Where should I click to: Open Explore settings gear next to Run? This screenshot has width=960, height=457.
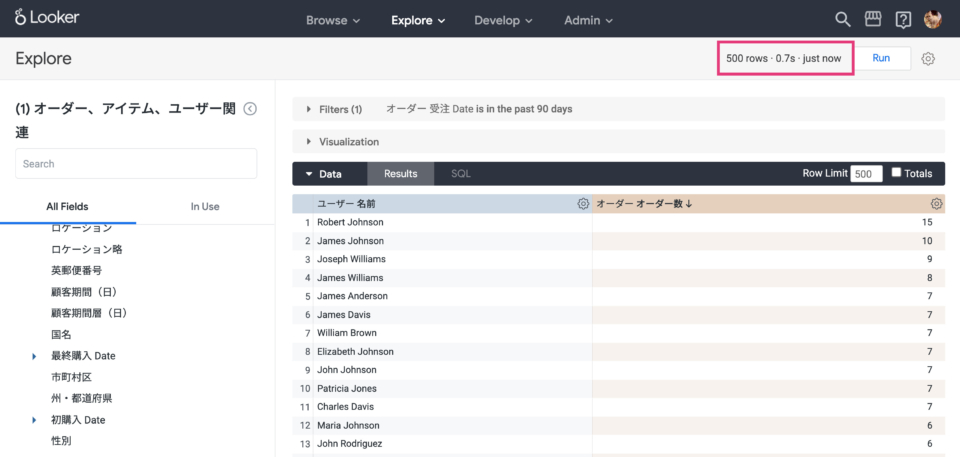pos(928,59)
